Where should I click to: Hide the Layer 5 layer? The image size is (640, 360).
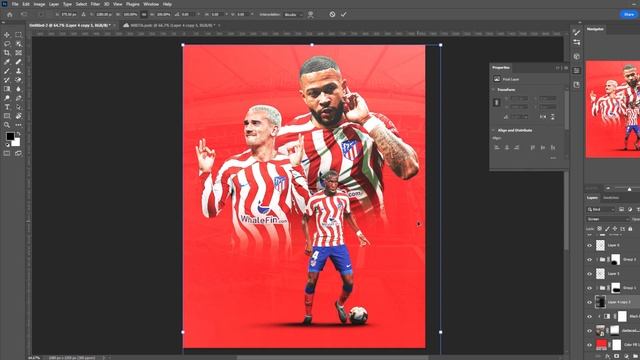point(589,274)
